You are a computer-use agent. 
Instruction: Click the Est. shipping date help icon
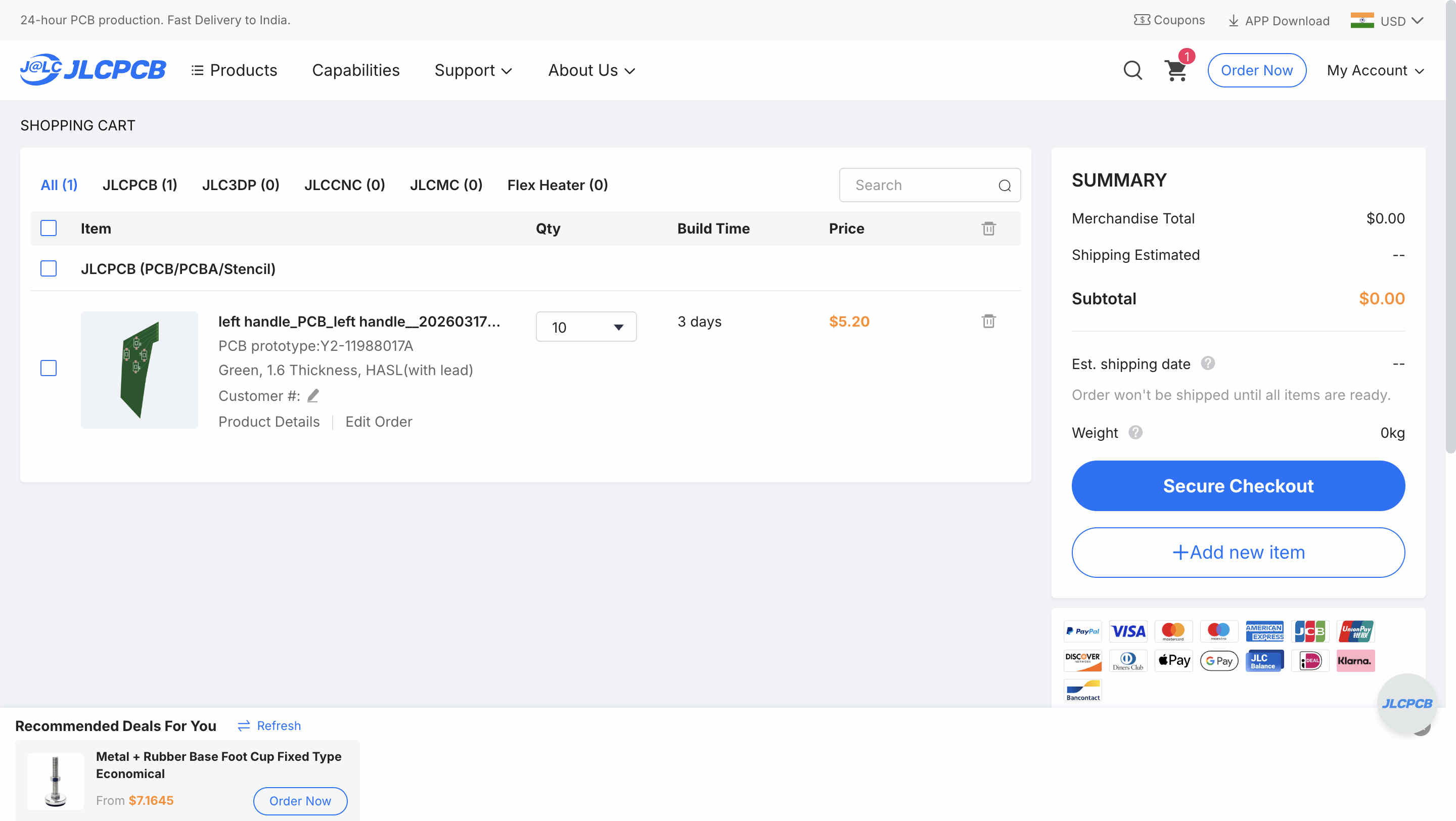tap(1207, 363)
